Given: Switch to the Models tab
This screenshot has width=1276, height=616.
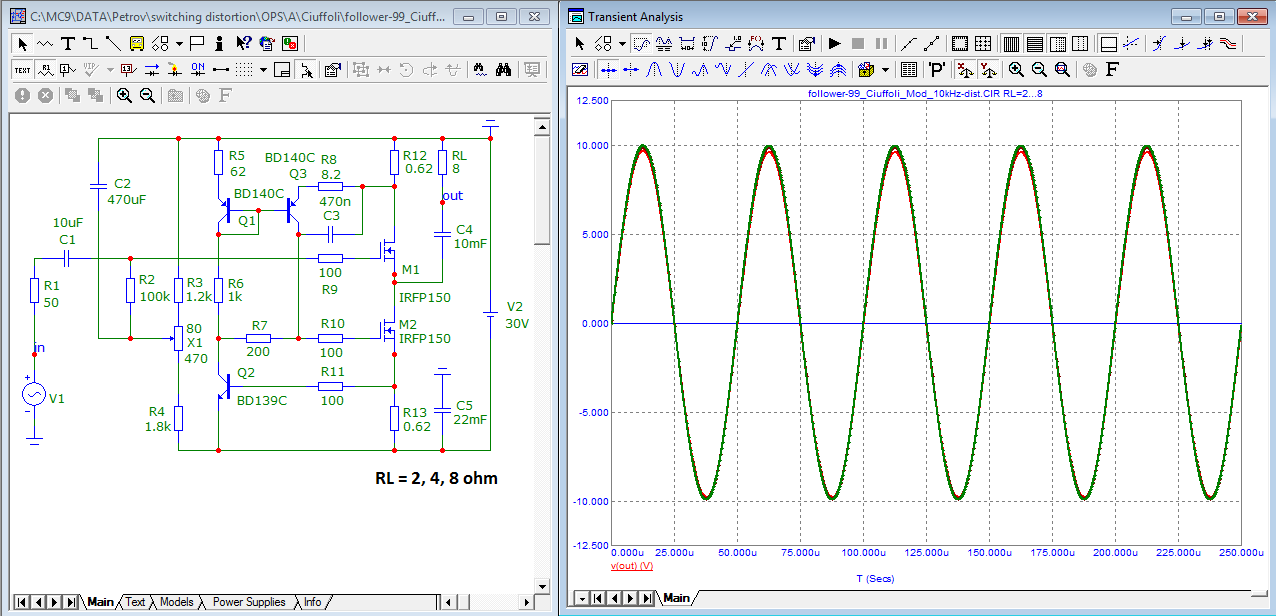Looking at the screenshot, I should (x=176, y=602).
